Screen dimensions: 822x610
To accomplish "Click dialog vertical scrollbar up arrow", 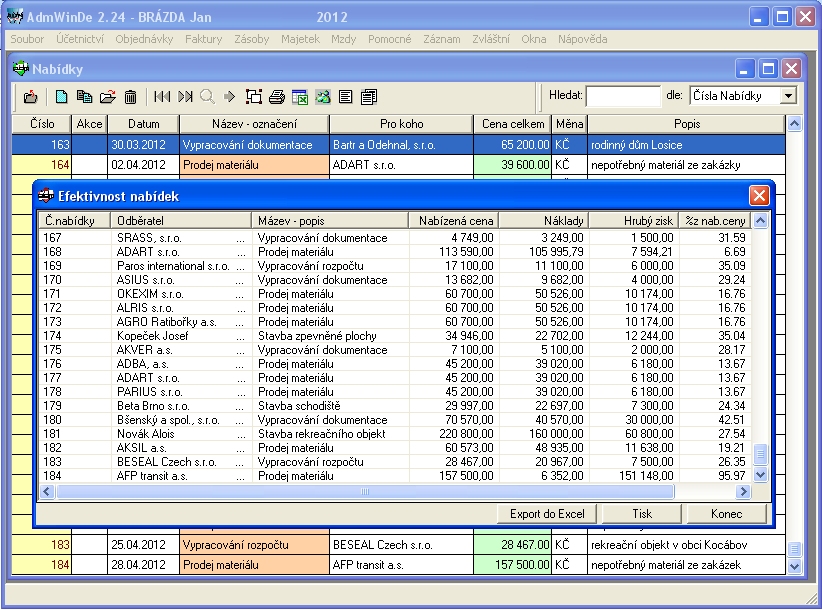I will tap(760, 221).
